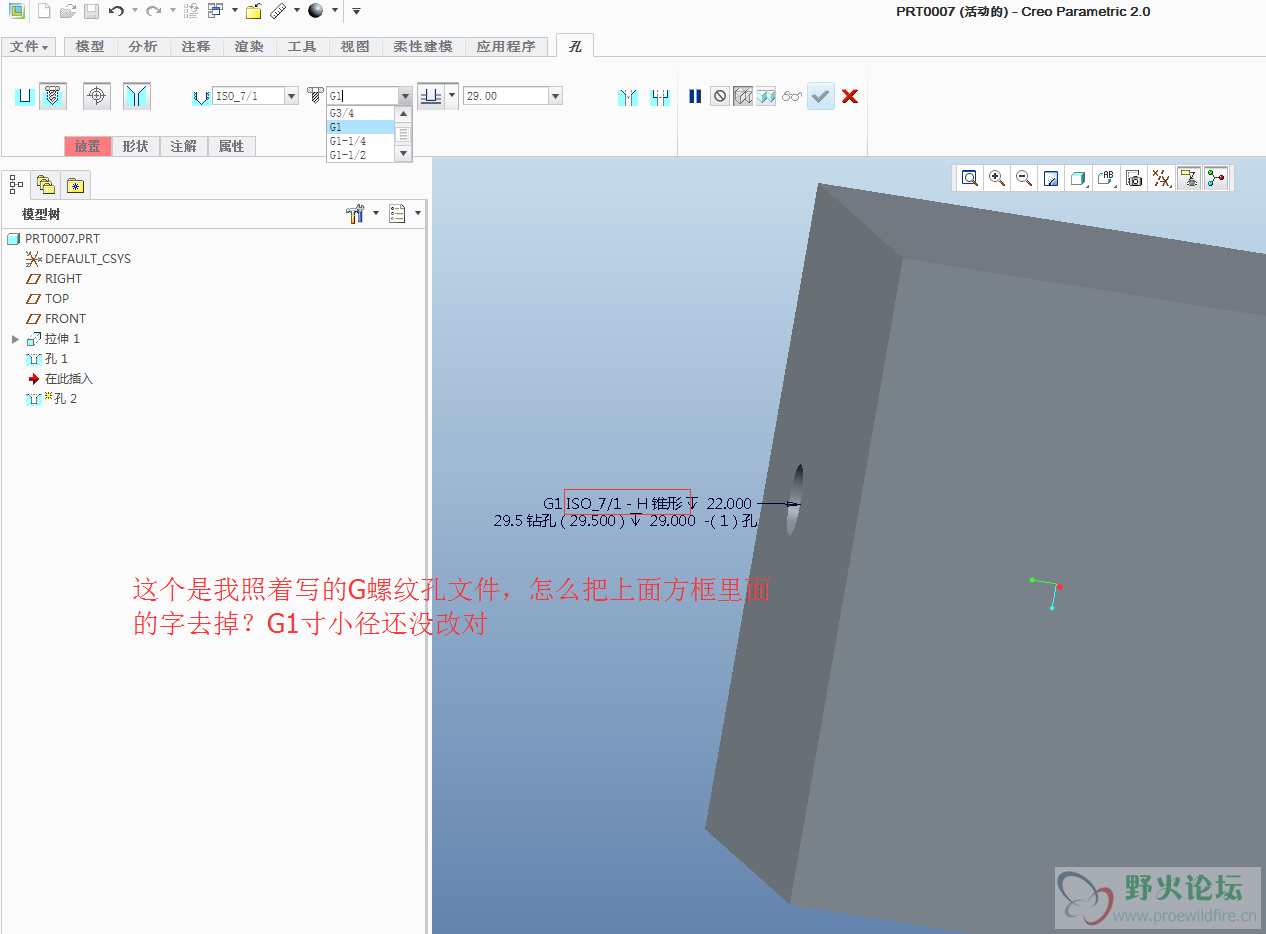Select the highlighted G1 list entry
The image size is (1266, 934).
click(361, 127)
